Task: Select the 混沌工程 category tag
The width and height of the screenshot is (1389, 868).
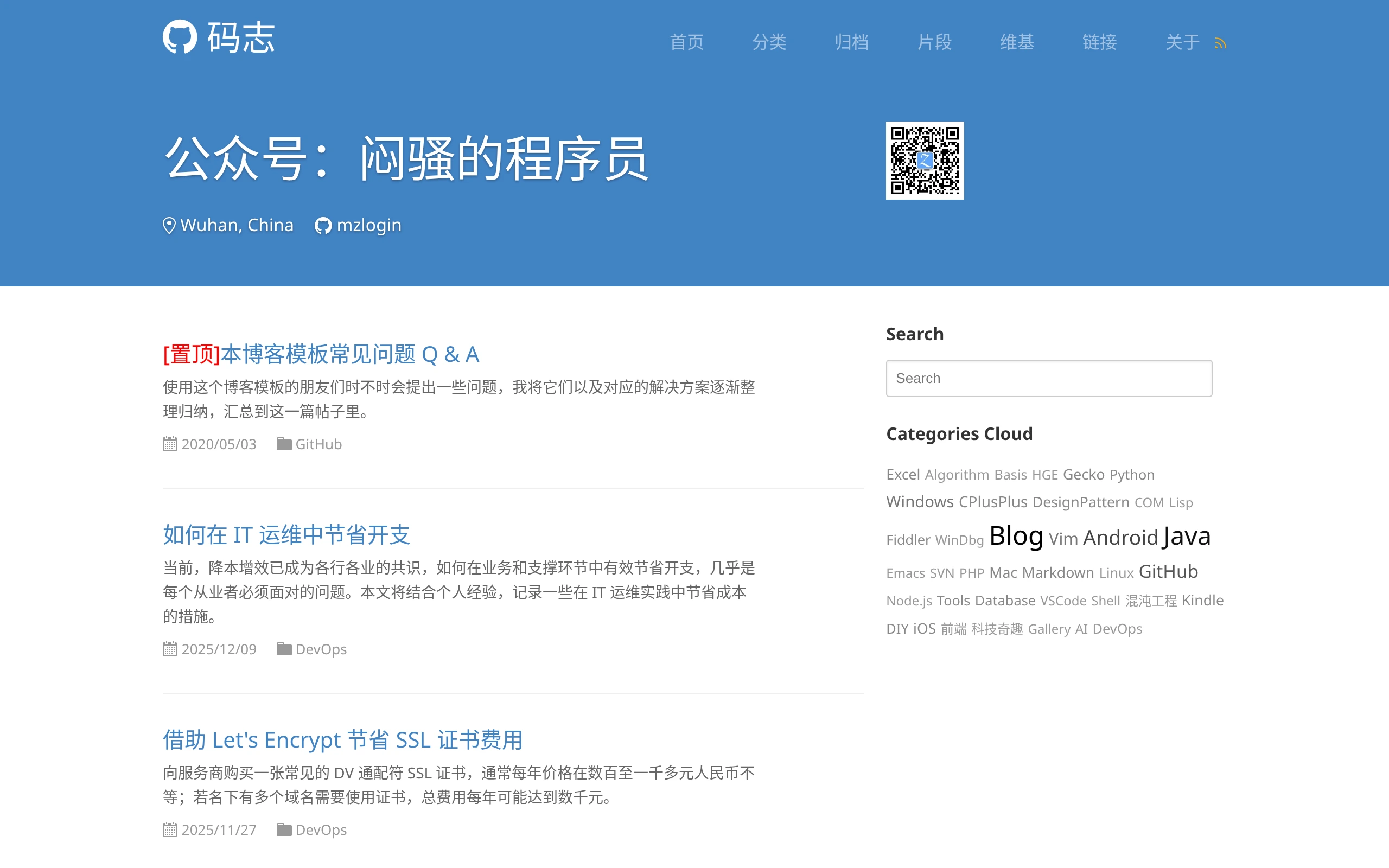Action: tap(1151, 601)
